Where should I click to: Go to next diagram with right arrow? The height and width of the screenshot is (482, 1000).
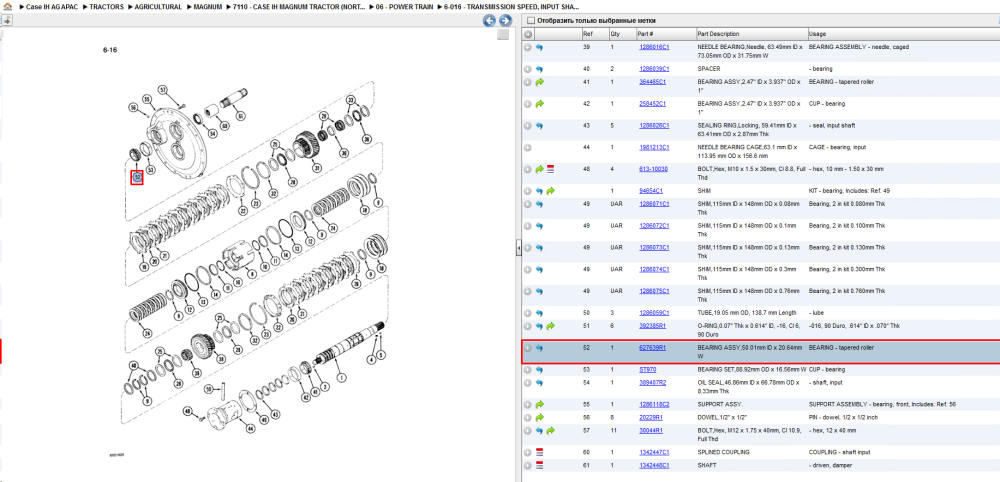point(504,20)
